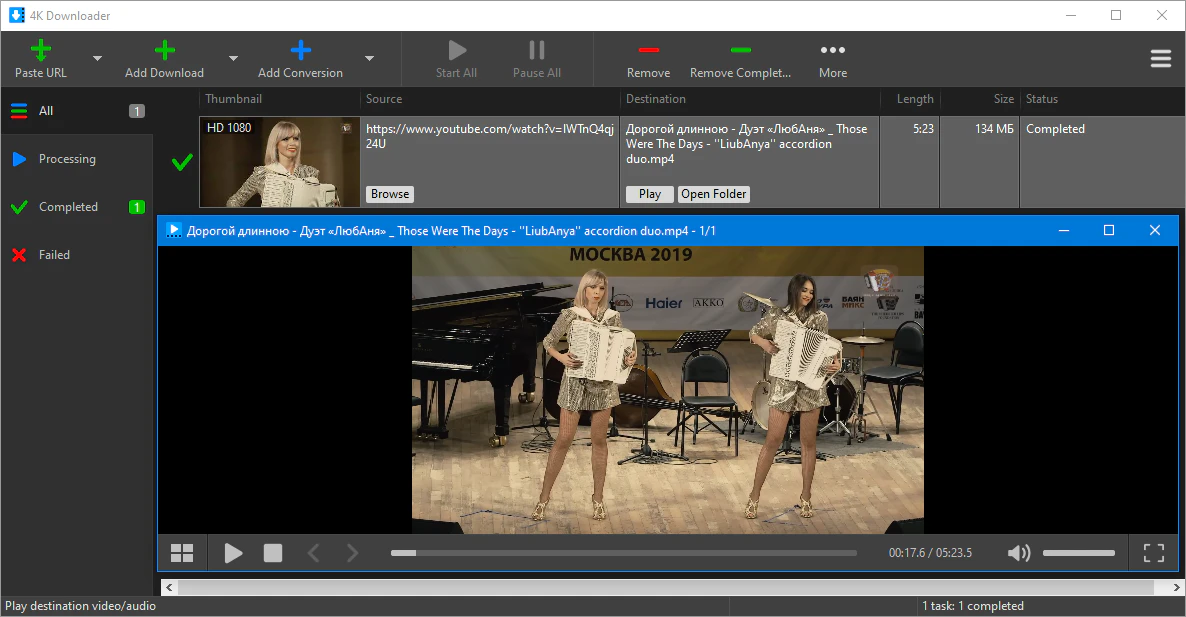Image resolution: width=1186 pixels, height=617 pixels.
Task: Expand the Add Download dropdown arrow
Action: (x=233, y=59)
